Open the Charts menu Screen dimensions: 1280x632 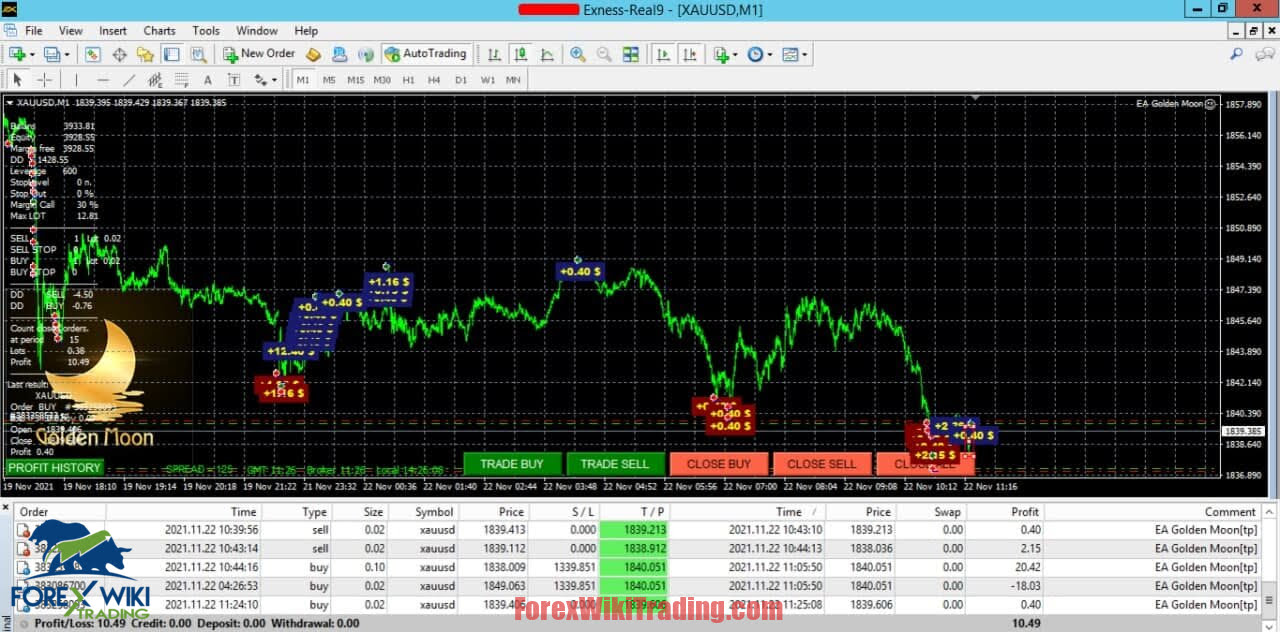[x=159, y=31]
